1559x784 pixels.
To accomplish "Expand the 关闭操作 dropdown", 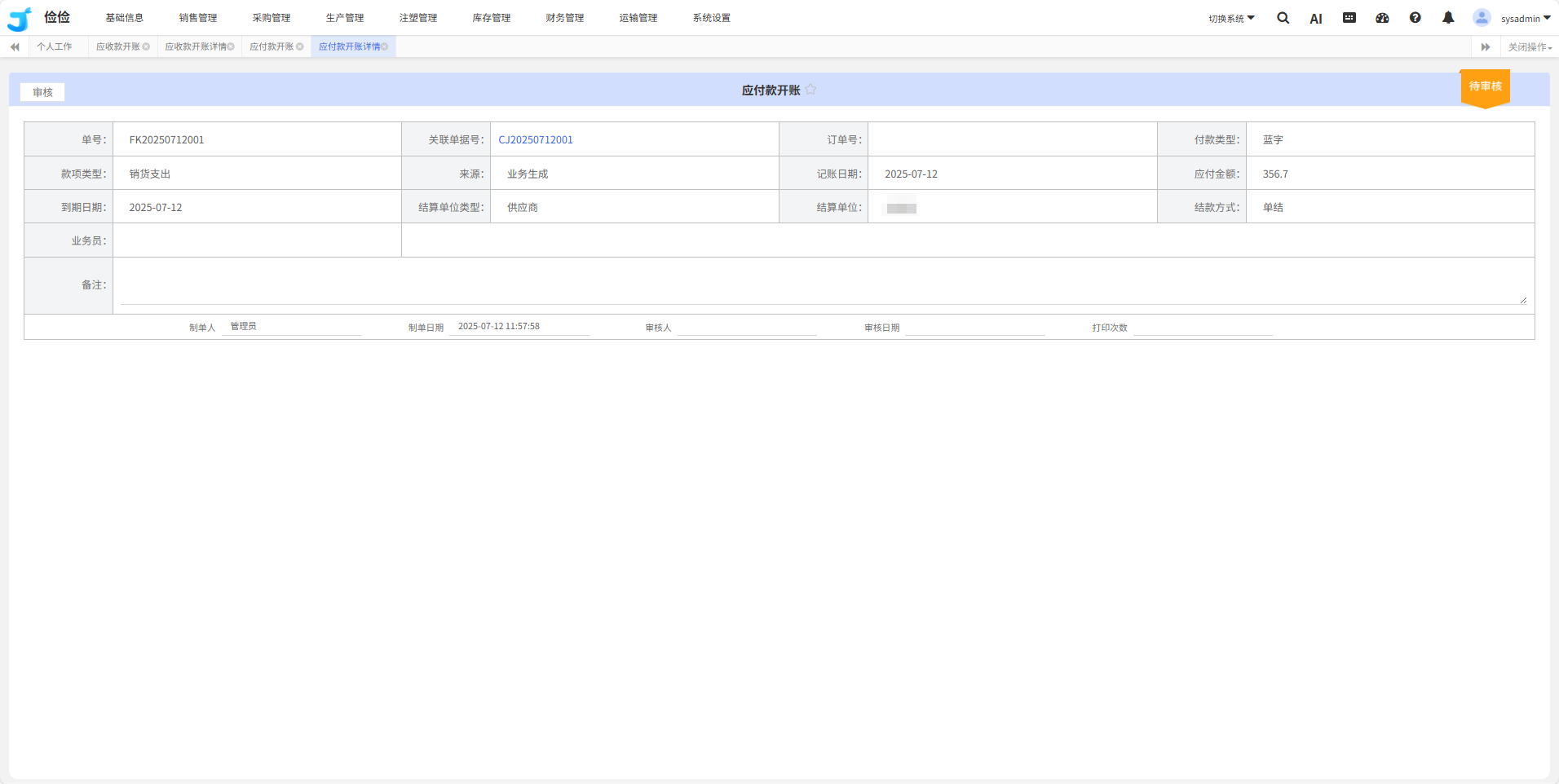I will pyautogui.click(x=1530, y=47).
